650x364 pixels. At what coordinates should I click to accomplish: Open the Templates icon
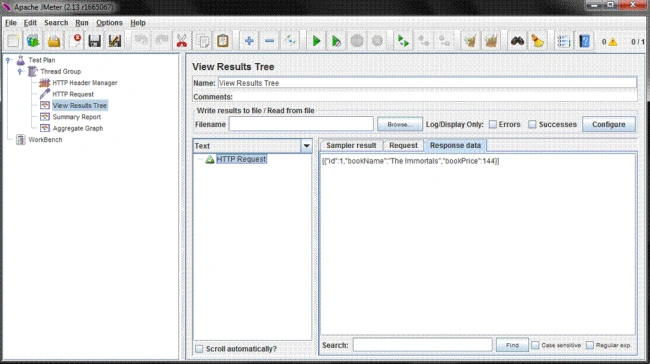(33, 41)
